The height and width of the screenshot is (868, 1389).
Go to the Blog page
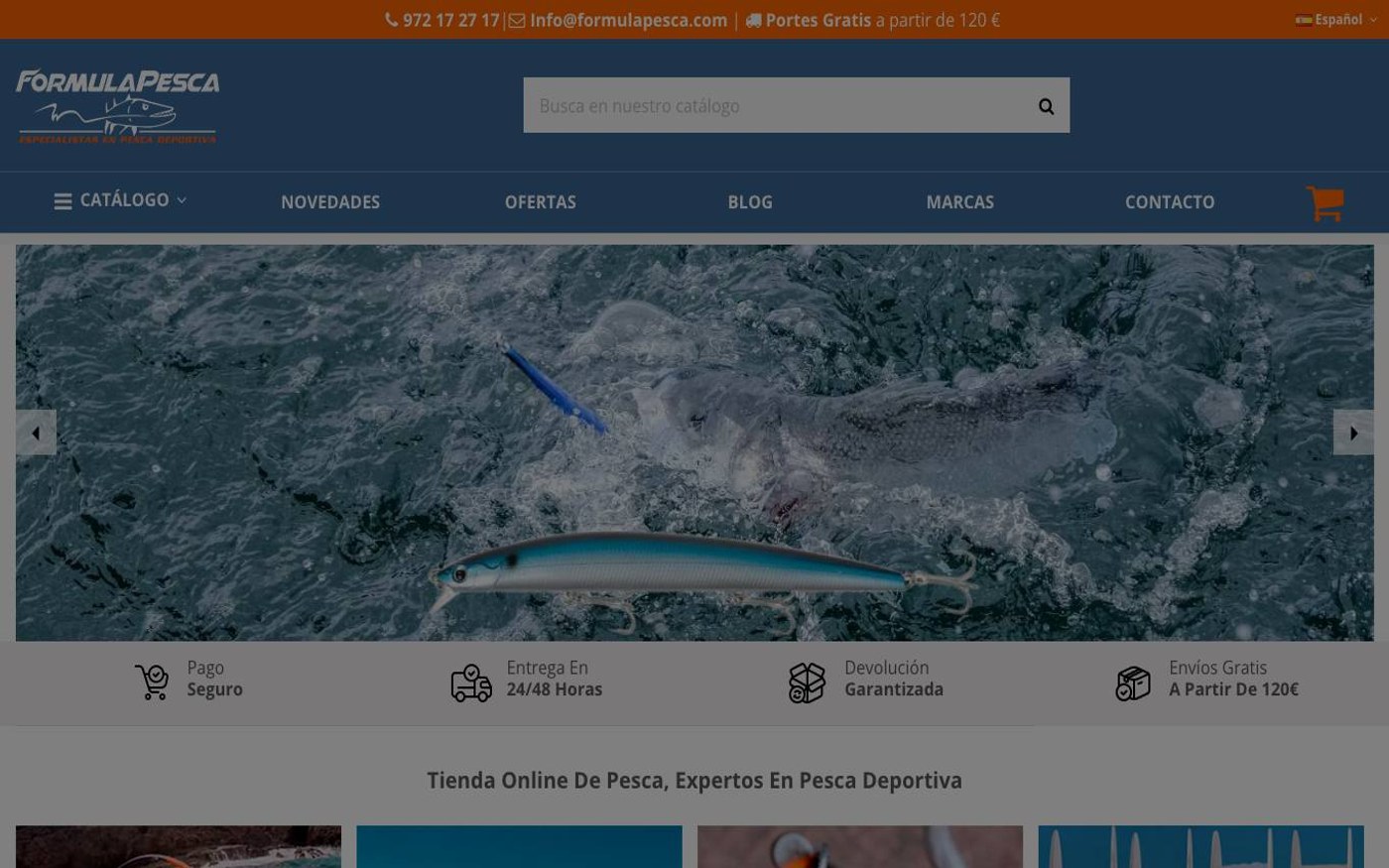(750, 202)
